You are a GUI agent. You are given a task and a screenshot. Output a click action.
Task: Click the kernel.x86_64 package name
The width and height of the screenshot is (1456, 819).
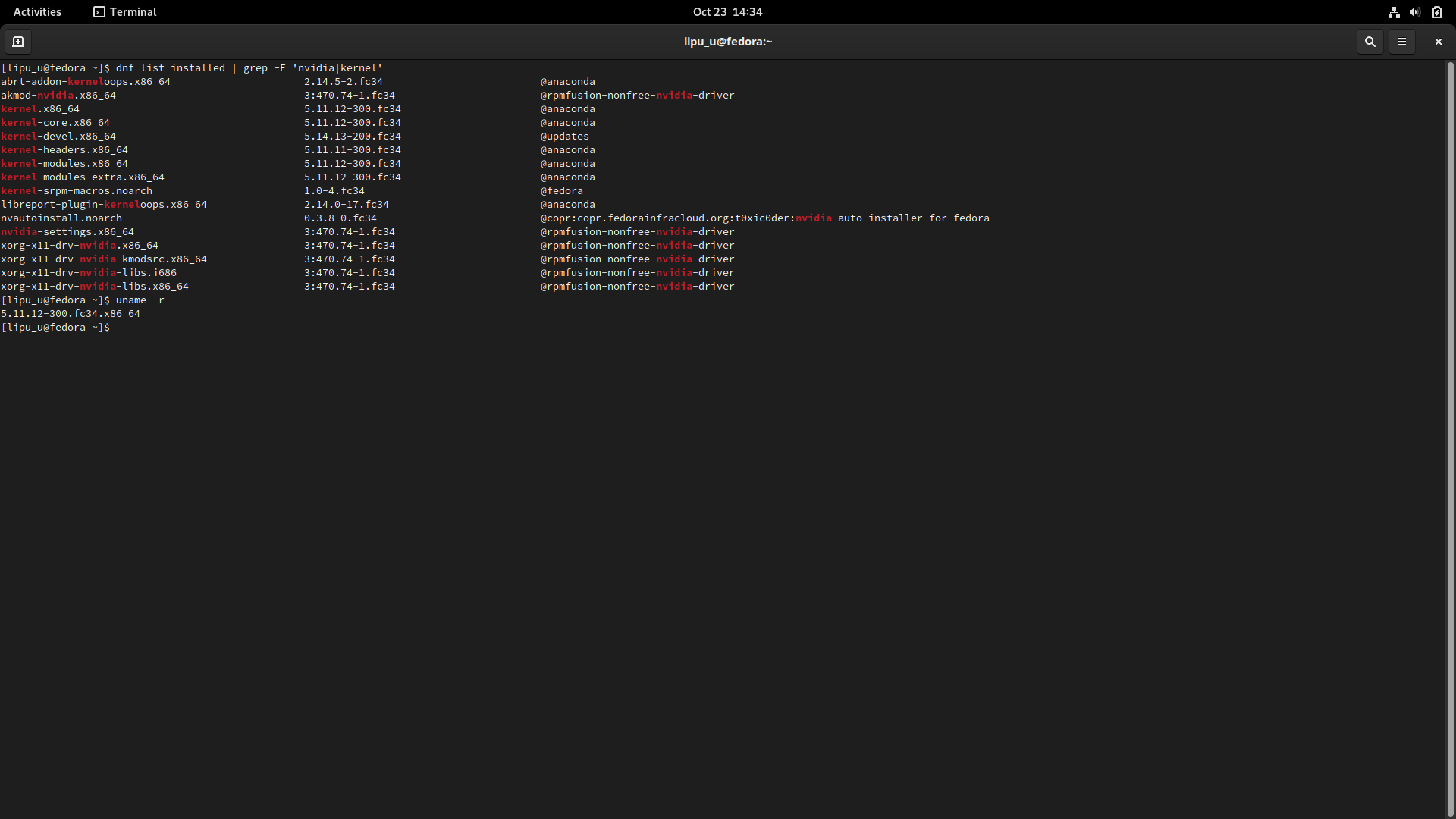(x=40, y=109)
